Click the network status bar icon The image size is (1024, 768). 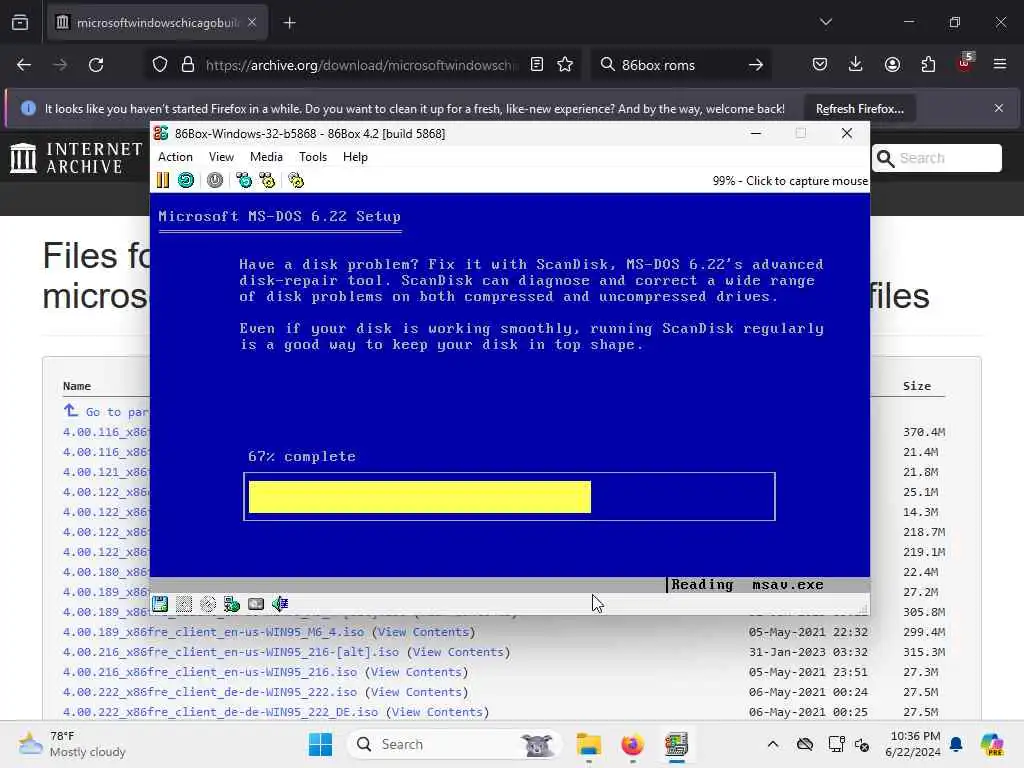[x=232, y=604]
